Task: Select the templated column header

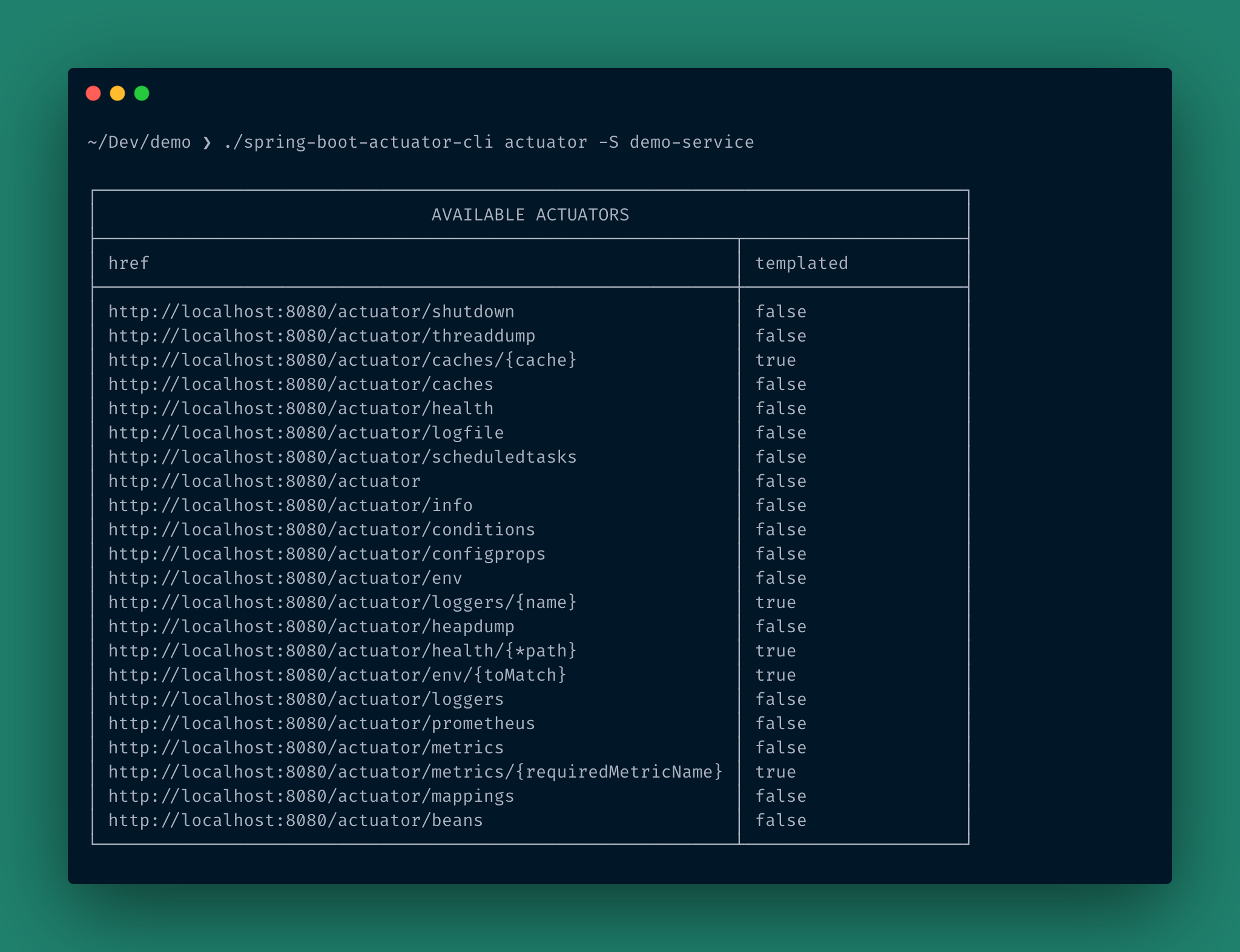Action: pos(802,263)
